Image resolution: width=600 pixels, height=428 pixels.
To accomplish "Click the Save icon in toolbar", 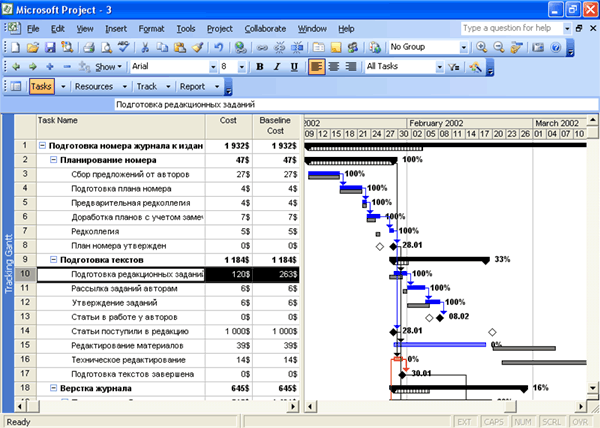I will point(49,47).
